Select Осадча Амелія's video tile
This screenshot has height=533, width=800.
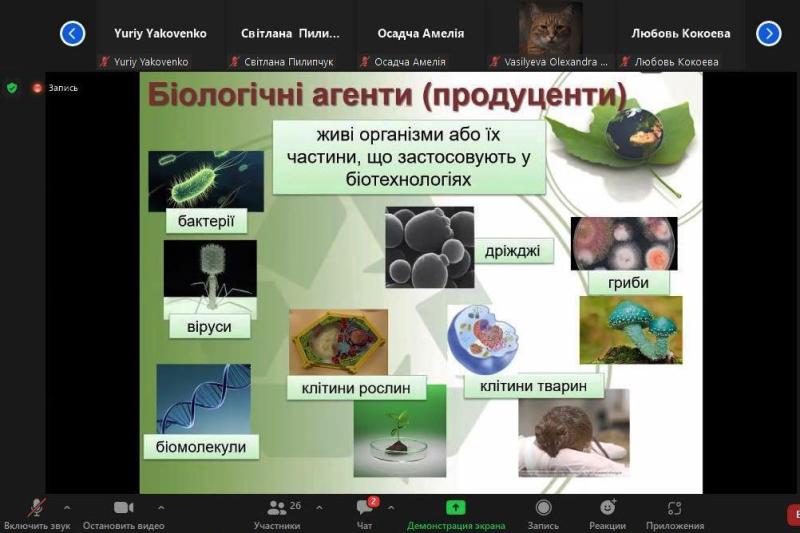pyautogui.click(x=420, y=34)
